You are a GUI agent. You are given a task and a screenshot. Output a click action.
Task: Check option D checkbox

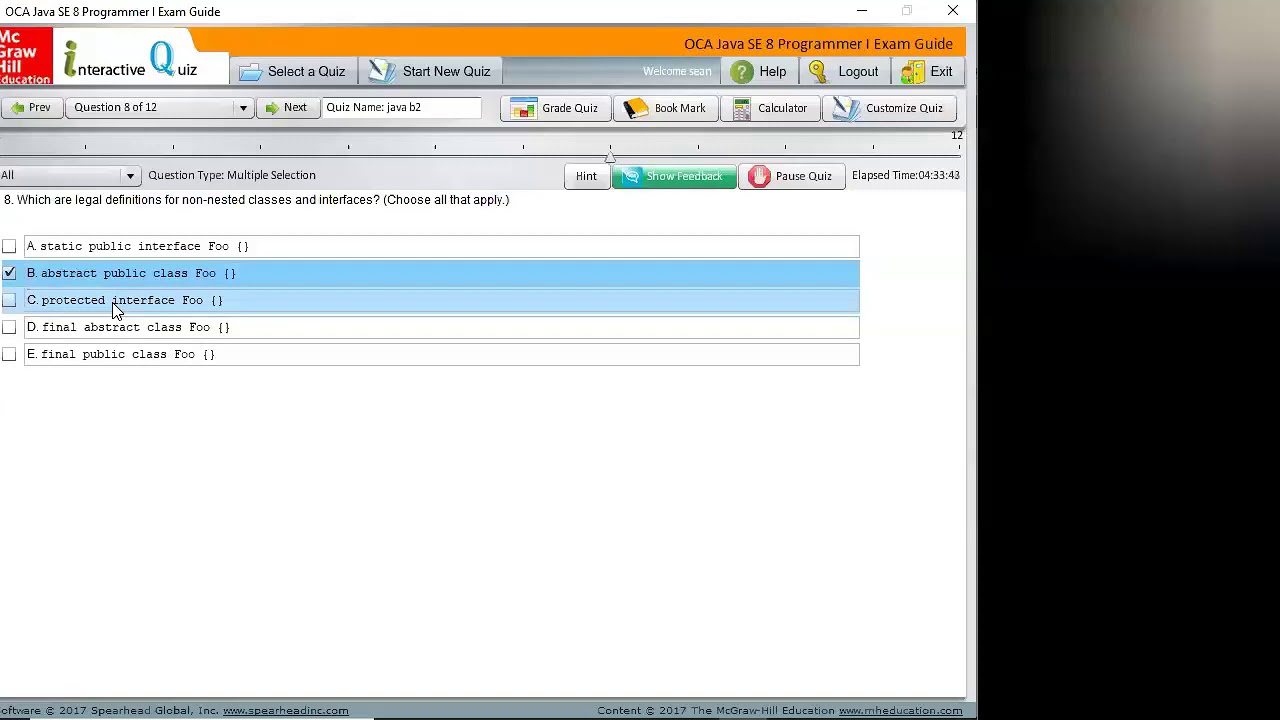(x=9, y=327)
